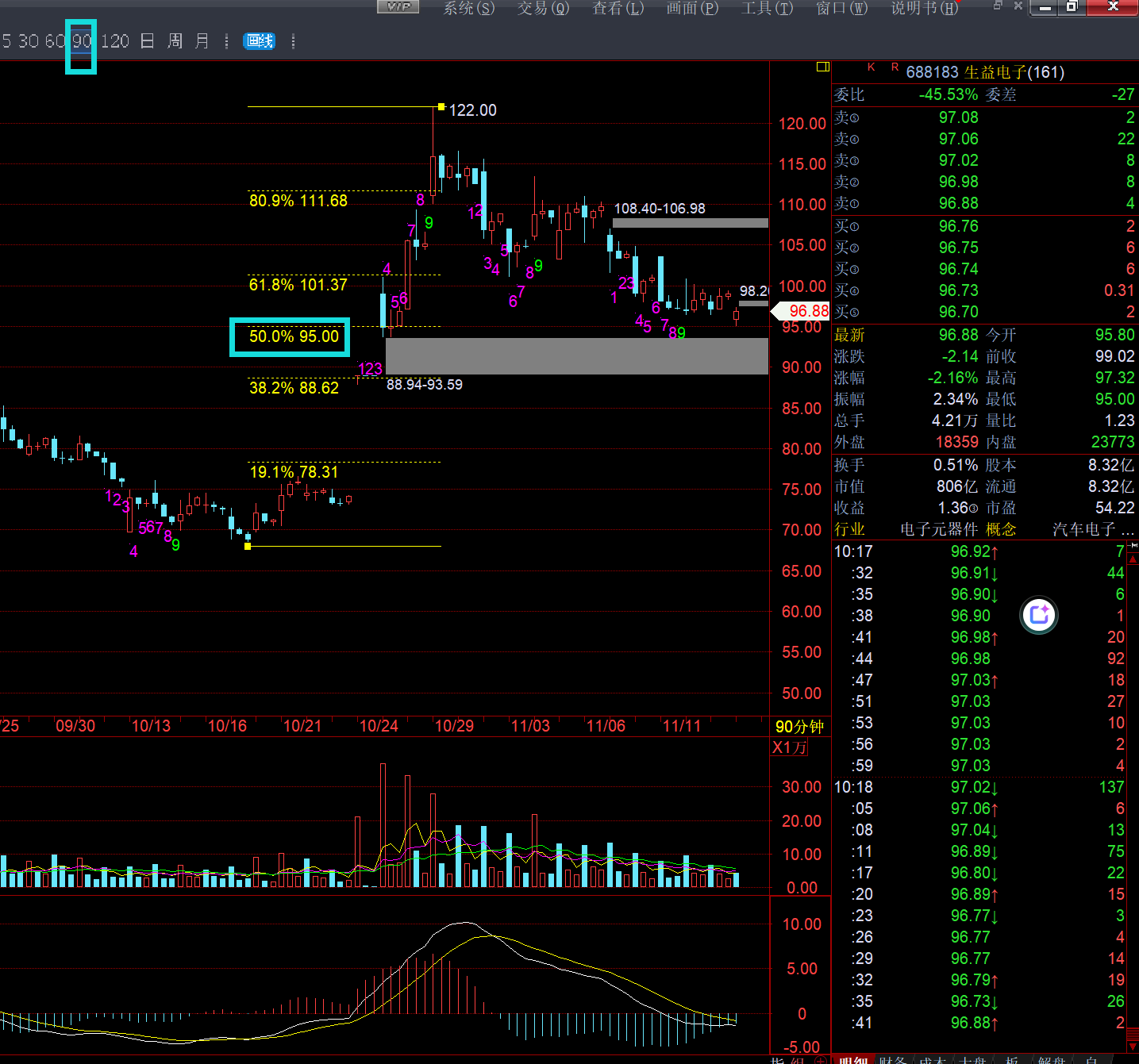Select the gray 88.94-93.59 gap zone
Screen dimensions: 1139x1064
(577, 356)
